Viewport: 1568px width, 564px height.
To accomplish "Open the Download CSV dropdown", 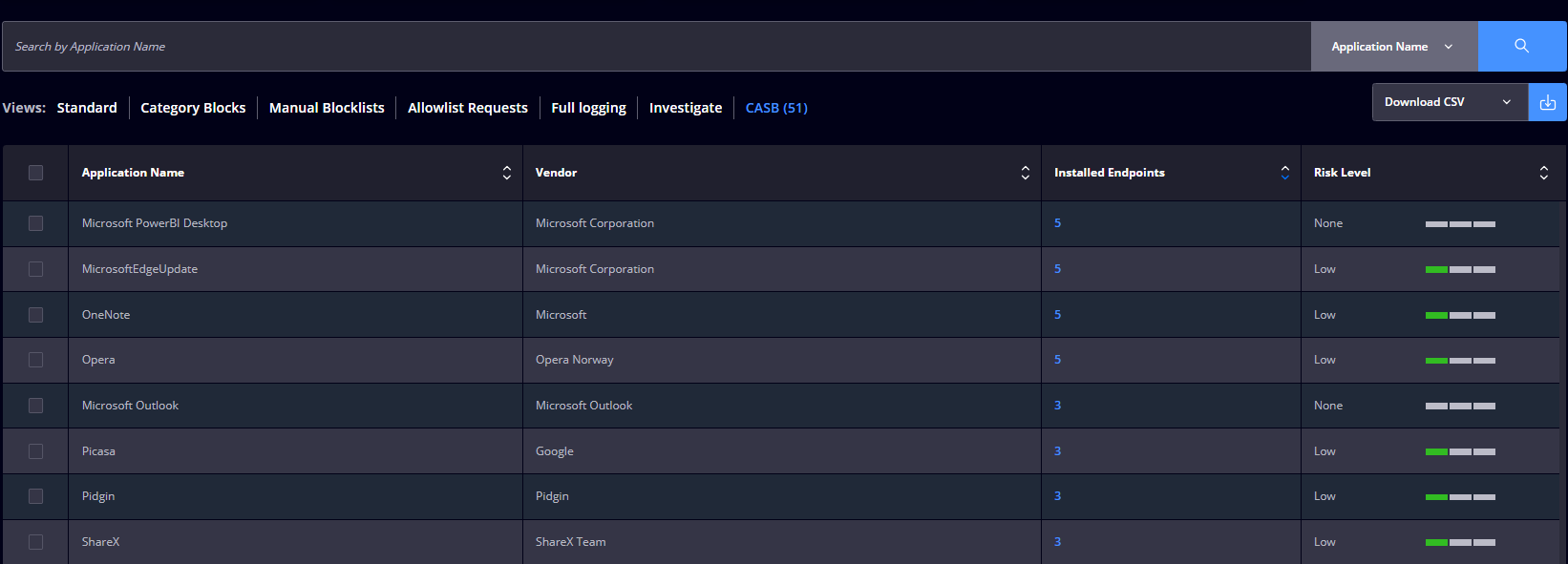I will [1450, 102].
